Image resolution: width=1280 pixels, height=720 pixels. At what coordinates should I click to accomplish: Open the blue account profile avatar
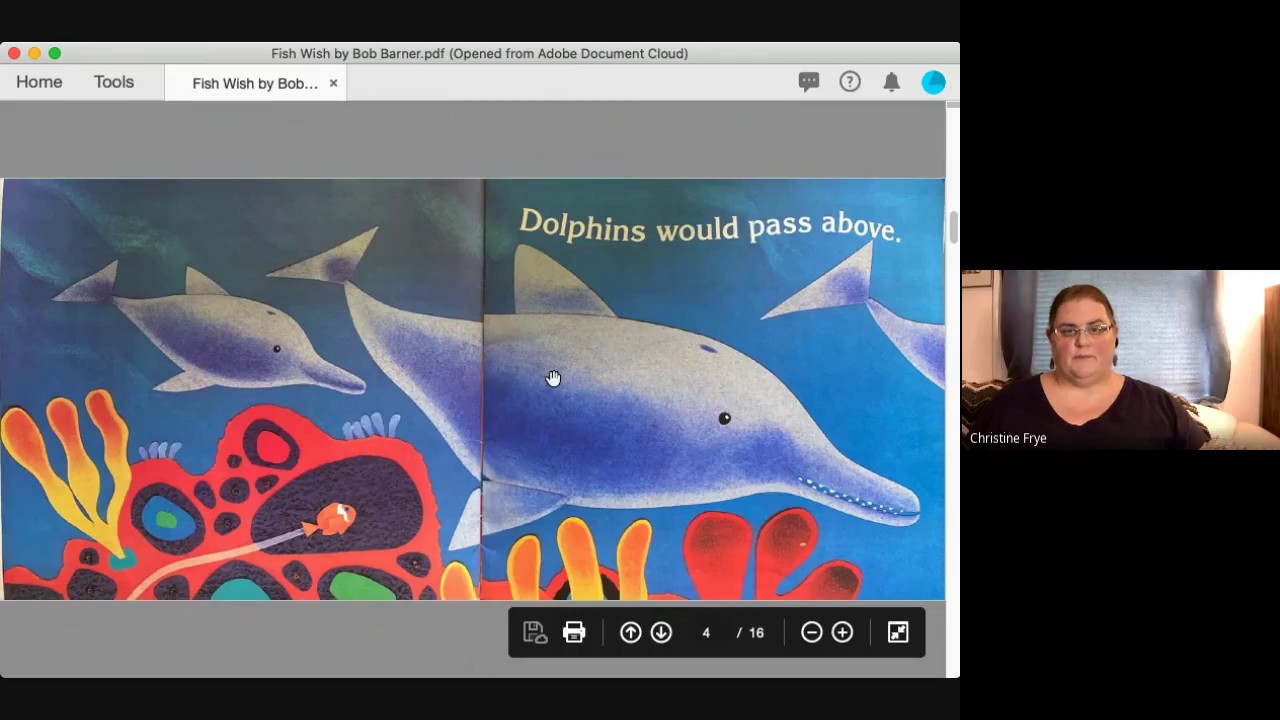click(933, 82)
